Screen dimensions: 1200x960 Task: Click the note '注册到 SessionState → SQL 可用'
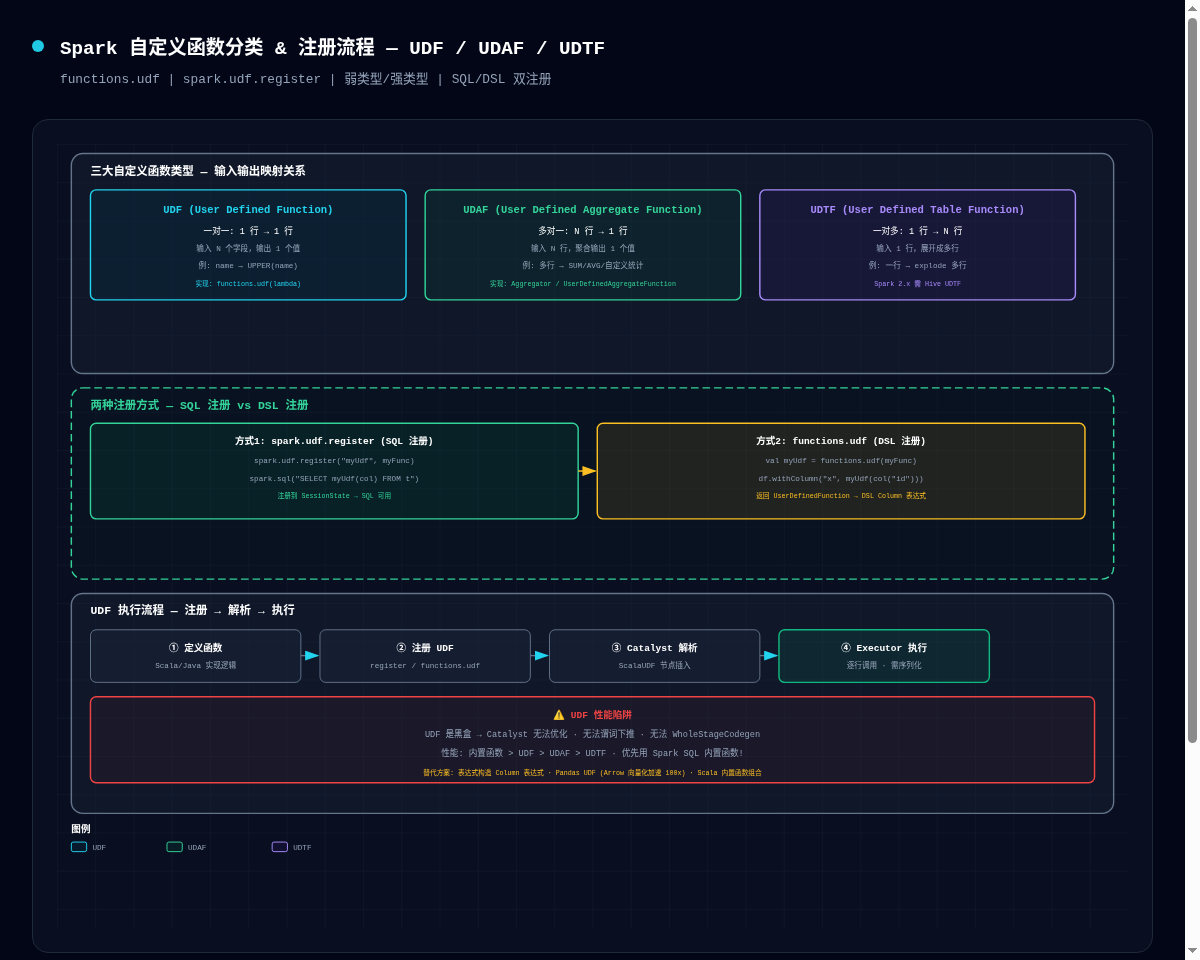[334, 496]
